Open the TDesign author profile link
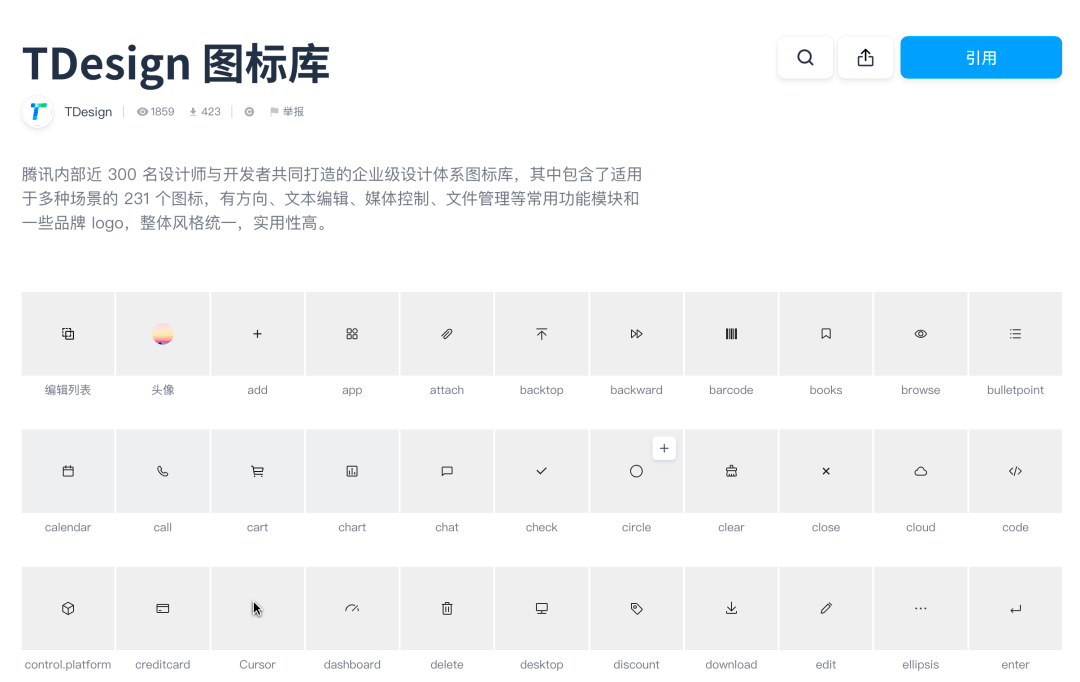1080x682 pixels. pyautogui.click(x=88, y=112)
